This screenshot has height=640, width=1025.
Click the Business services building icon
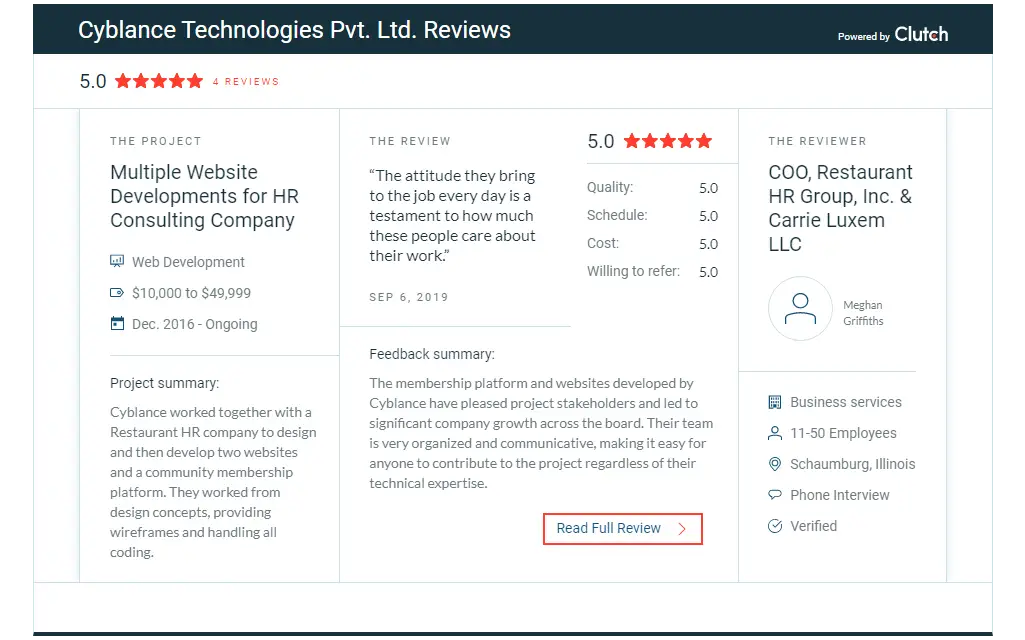775,402
